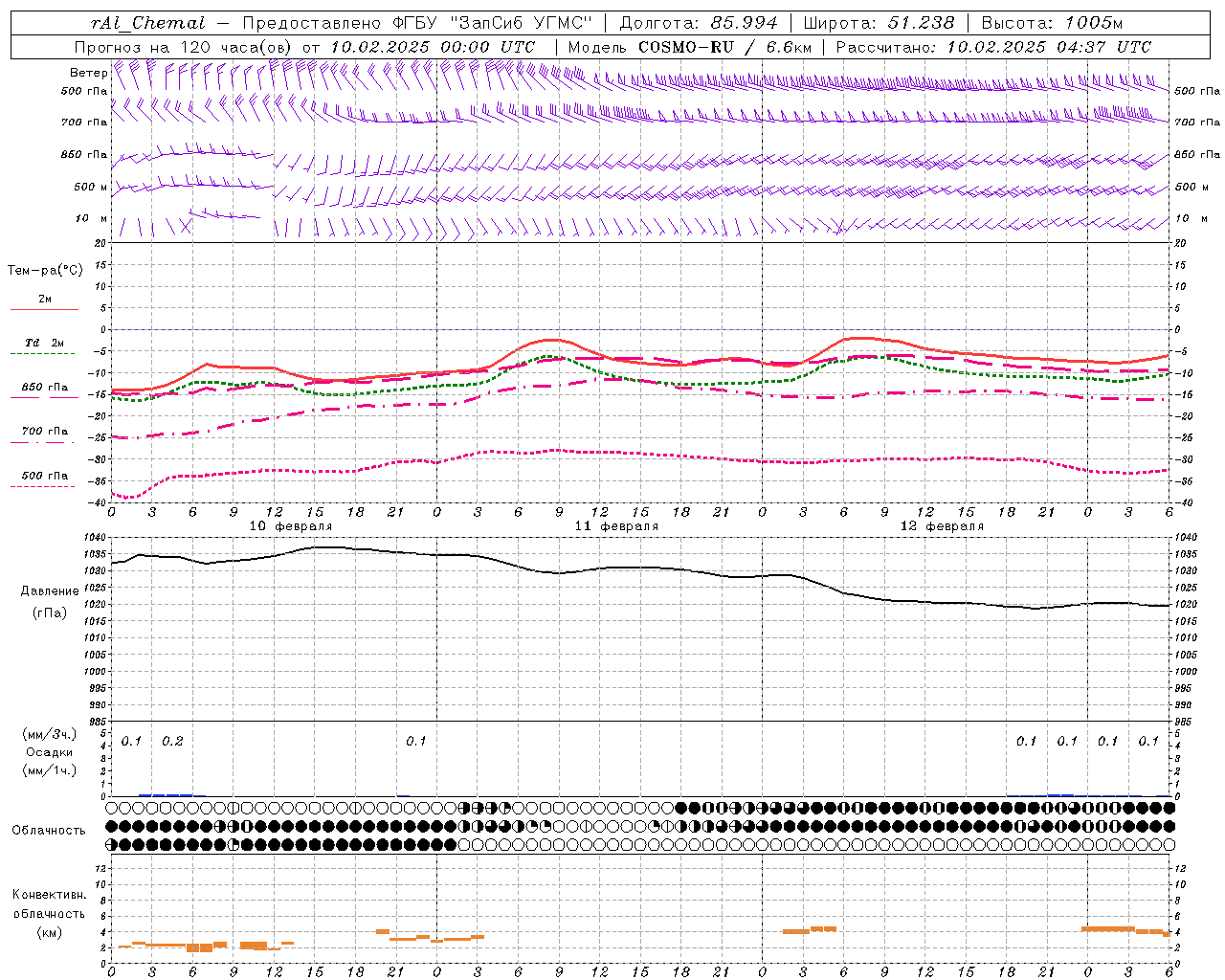Click the date label 11 февраля
Screen dimensions: 1225x980
(x=616, y=525)
